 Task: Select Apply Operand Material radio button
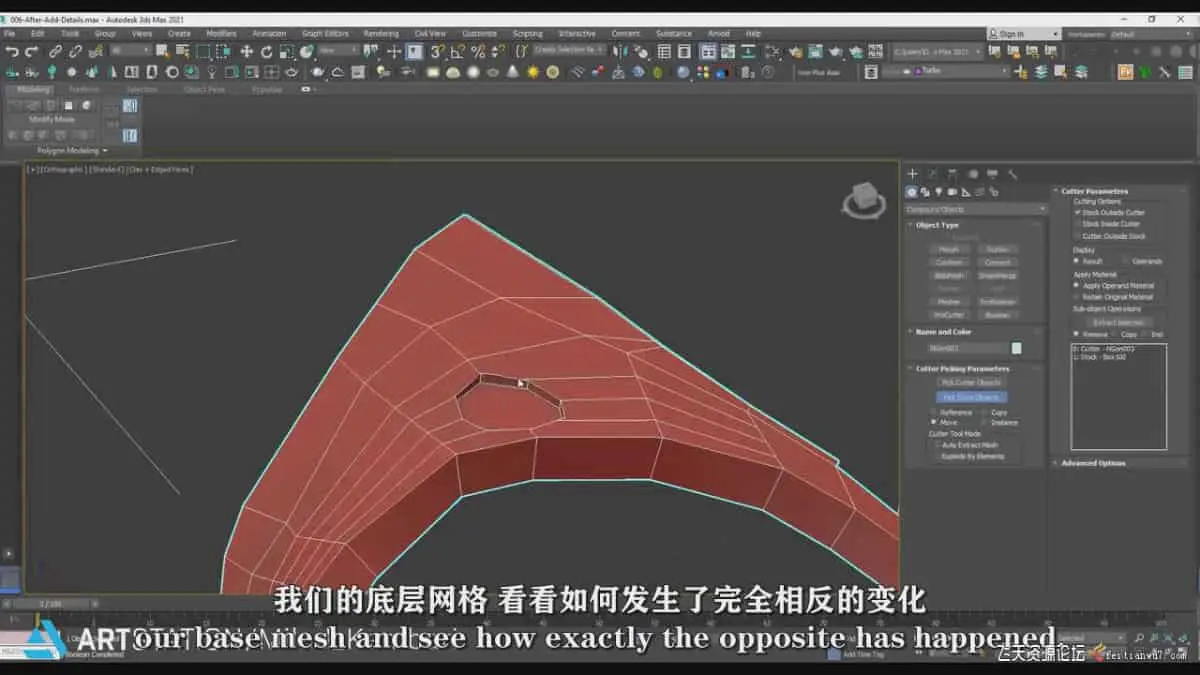click(1113, 285)
